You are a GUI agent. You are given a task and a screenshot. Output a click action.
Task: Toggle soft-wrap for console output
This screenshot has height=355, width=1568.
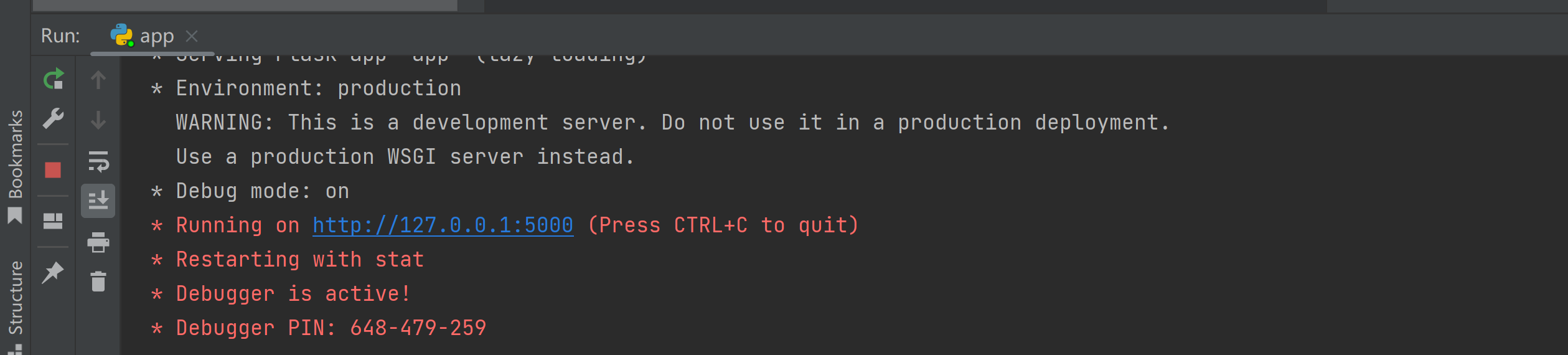pos(98,161)
